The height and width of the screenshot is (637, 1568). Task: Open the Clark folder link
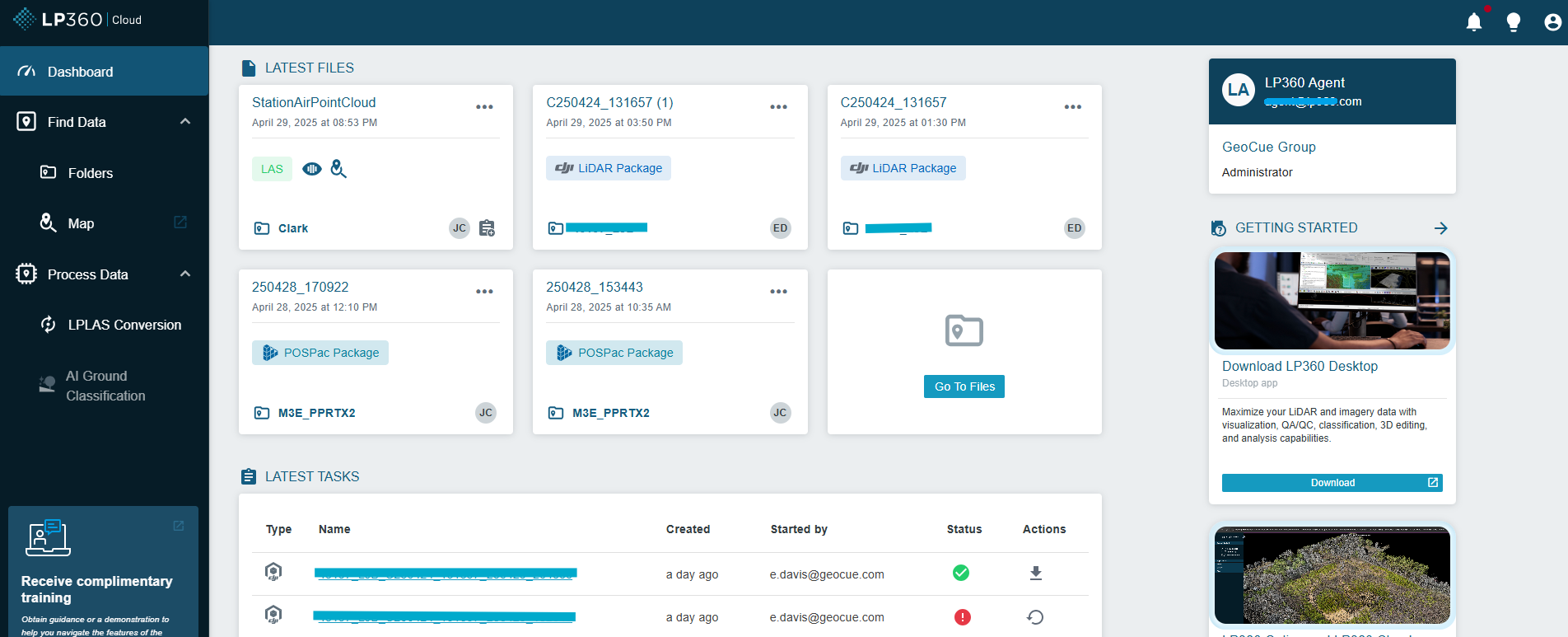click(x=293, y=228)
